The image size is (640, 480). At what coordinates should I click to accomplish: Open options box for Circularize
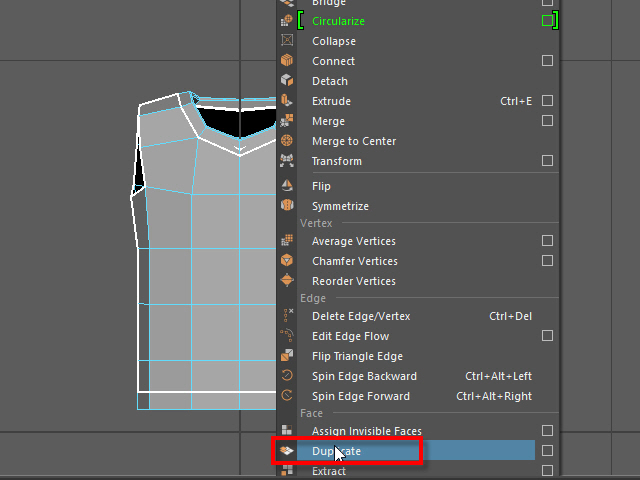click(547, 21)
